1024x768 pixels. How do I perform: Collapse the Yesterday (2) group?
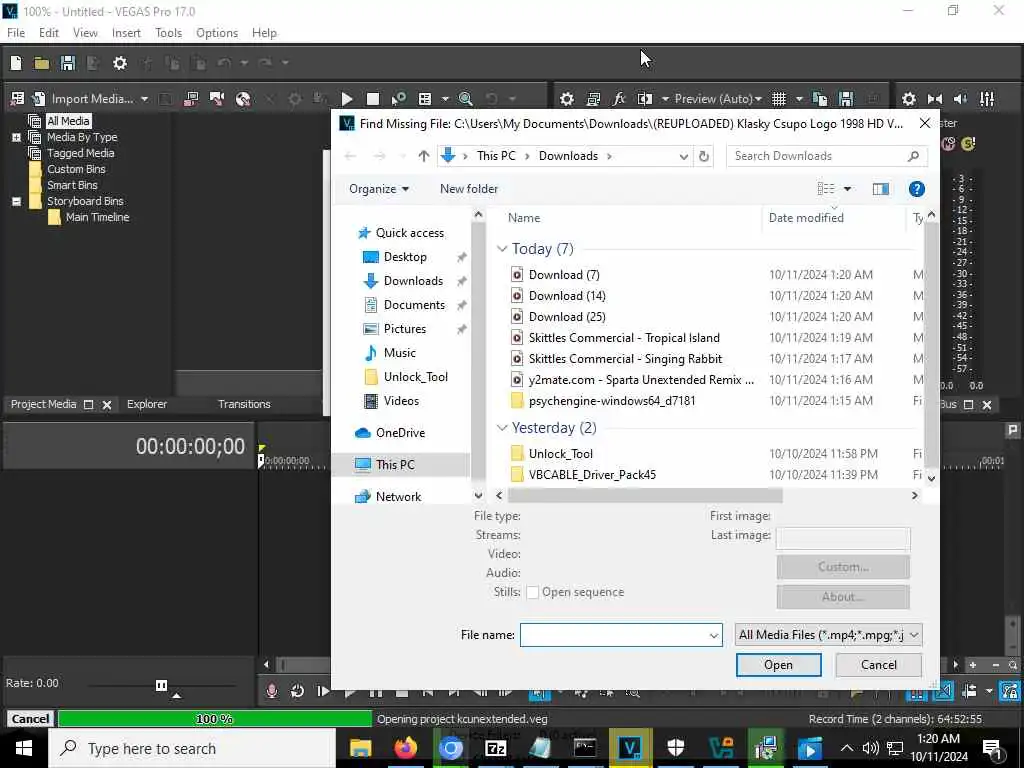tap(502, 428)
